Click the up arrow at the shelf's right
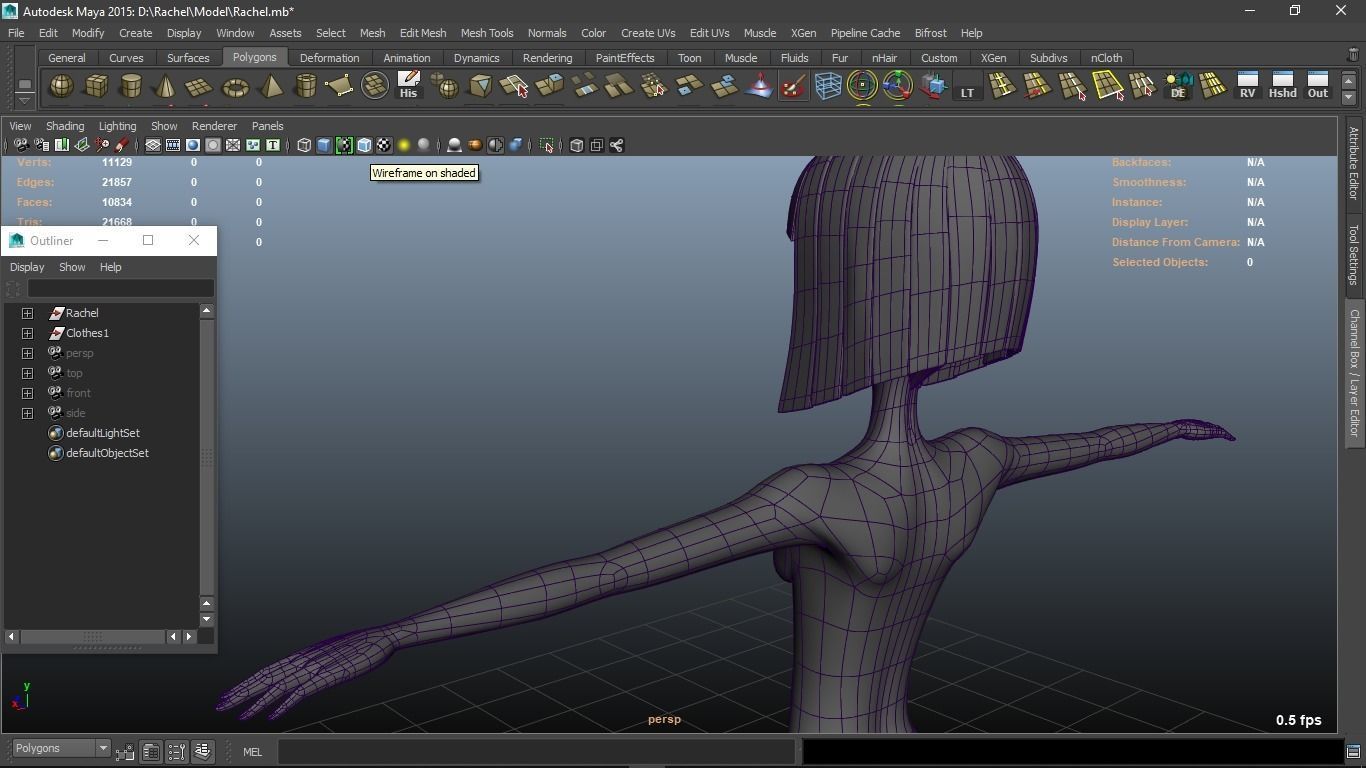 click(x=1348, y=80)
